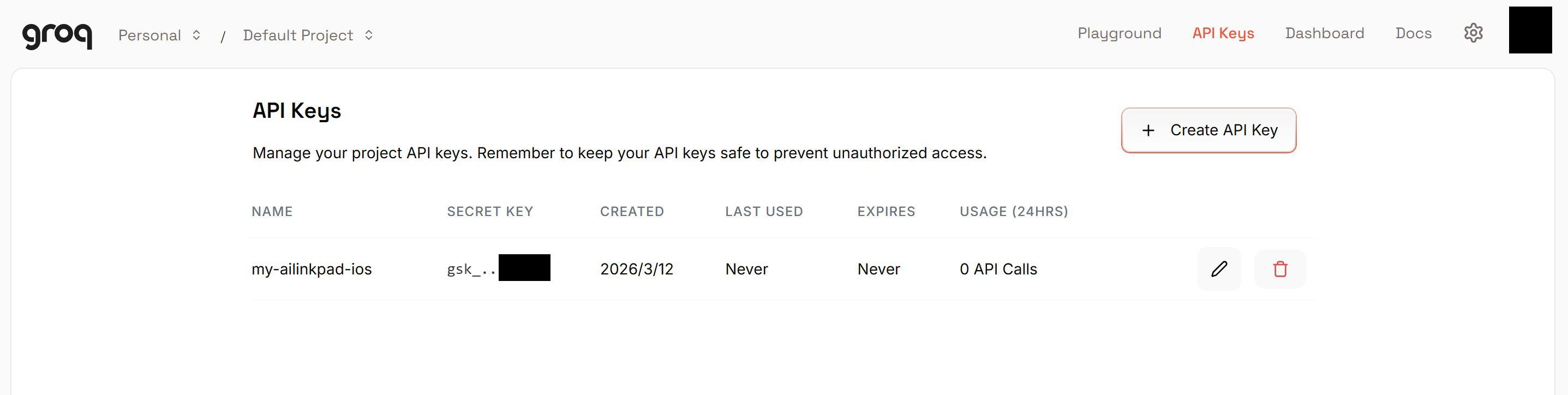This screenshot has height=395, width=1568.
Task: Click the SECRET KEY column header
Action: [x=490, y=212]
